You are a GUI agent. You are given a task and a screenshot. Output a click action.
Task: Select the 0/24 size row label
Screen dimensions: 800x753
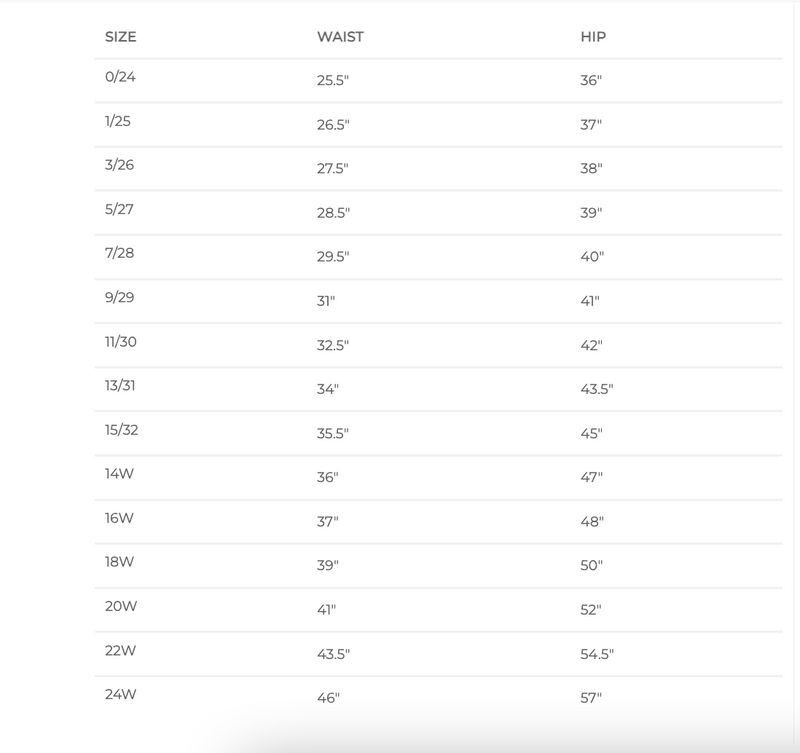coord(120,77)
